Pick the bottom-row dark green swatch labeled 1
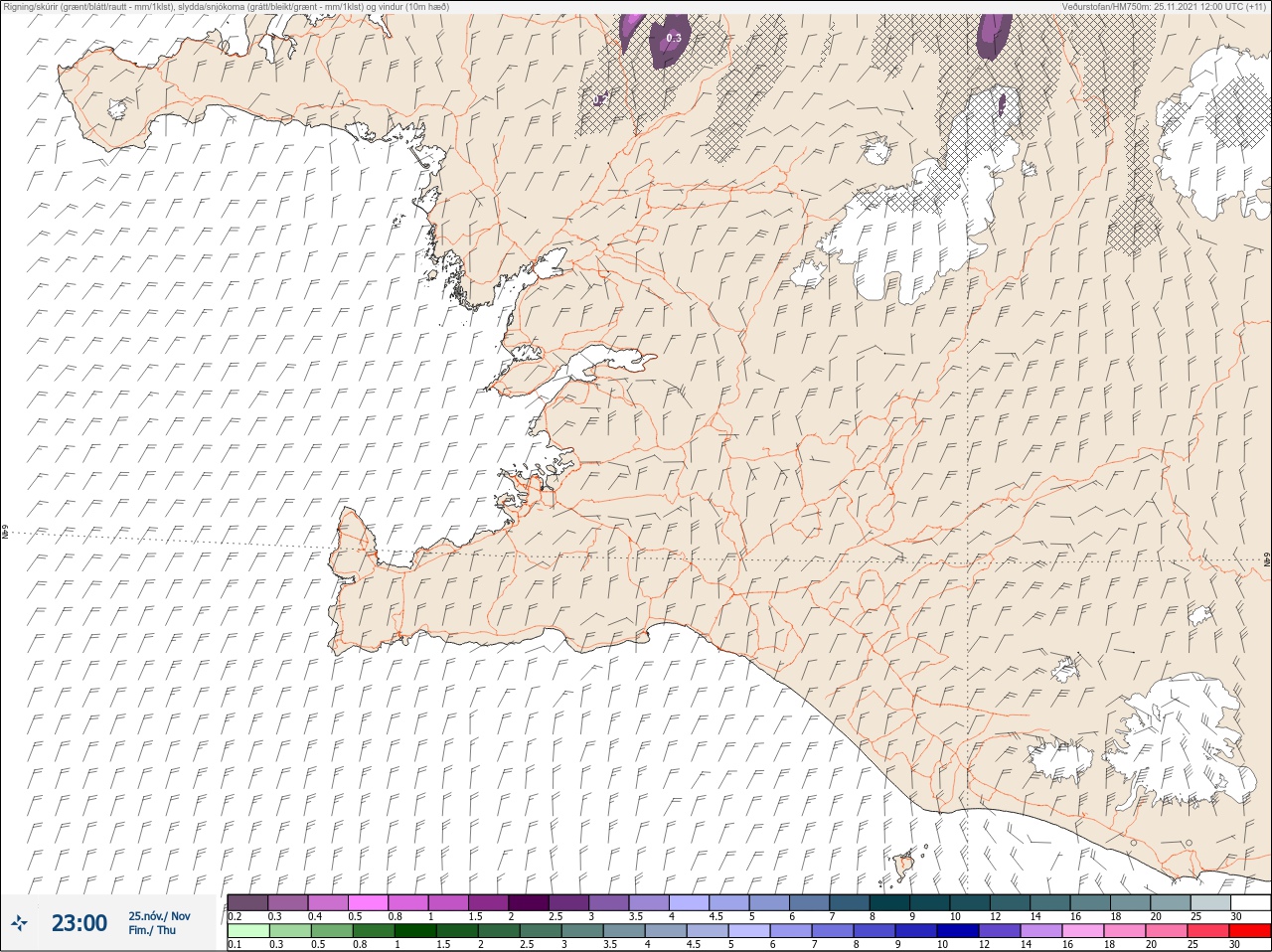1272x952 pixels. pyautogui.click(x=413, y=931)
